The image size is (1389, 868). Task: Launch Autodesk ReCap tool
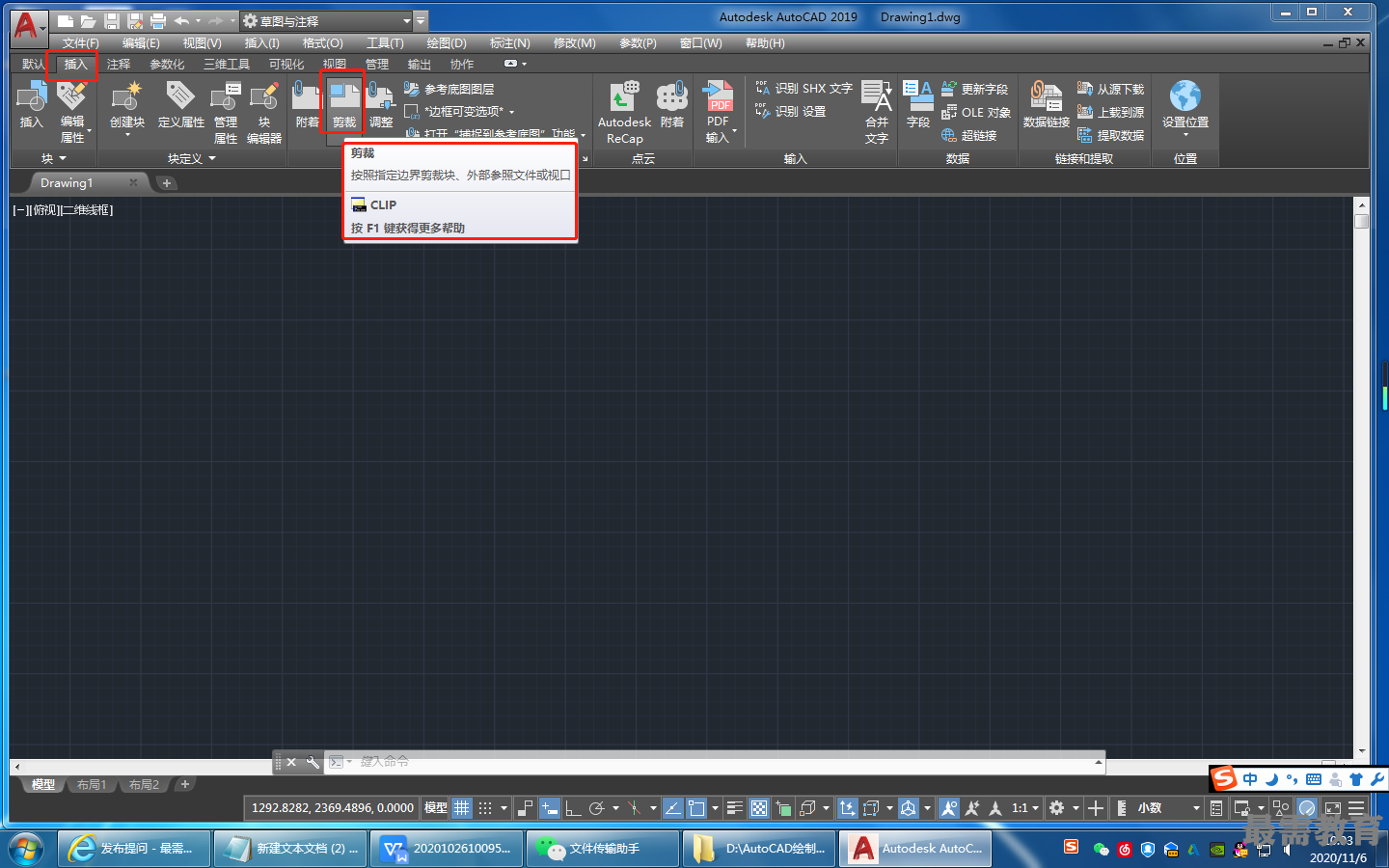[624, 113]
